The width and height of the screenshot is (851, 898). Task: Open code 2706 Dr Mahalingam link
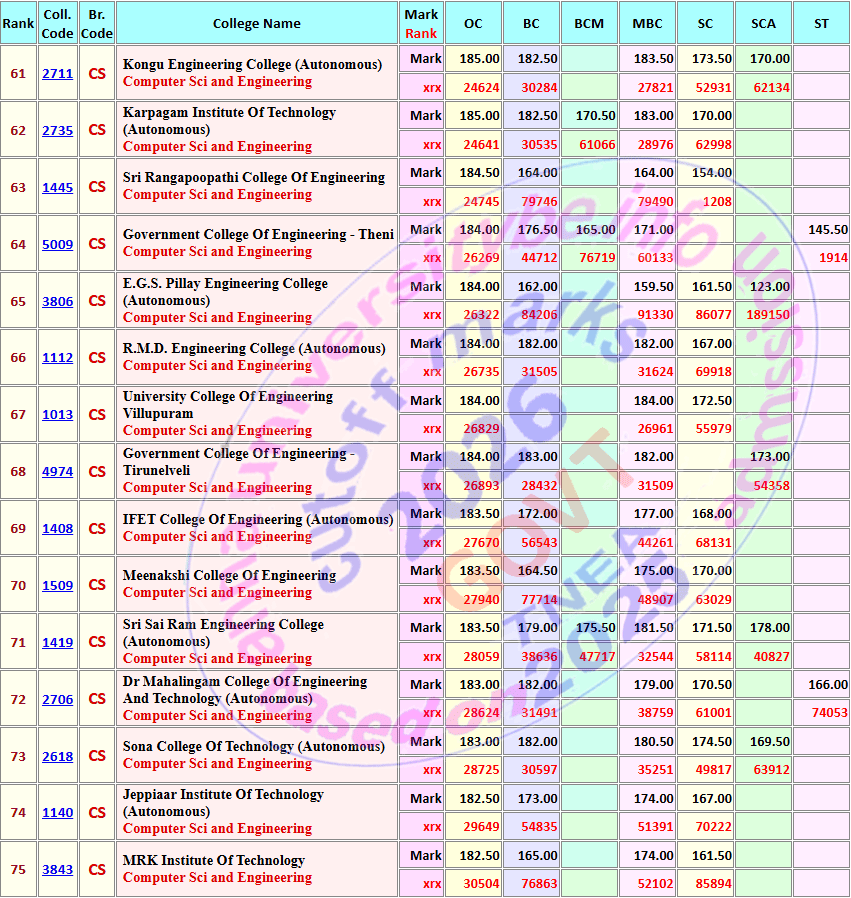[57, 699]
